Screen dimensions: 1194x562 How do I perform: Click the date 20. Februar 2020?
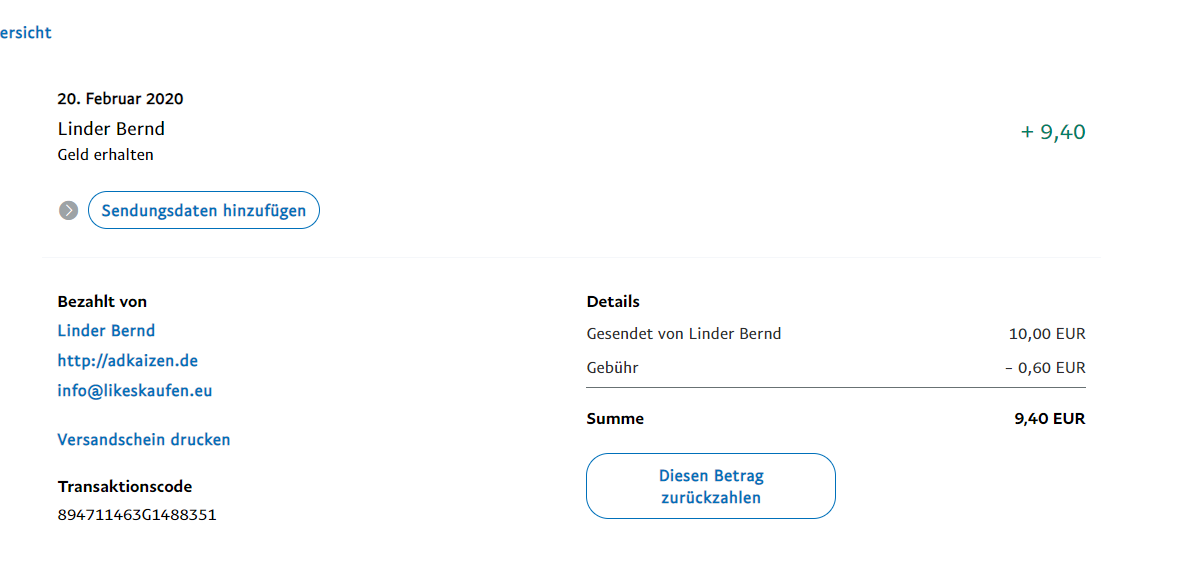point(121,98)
